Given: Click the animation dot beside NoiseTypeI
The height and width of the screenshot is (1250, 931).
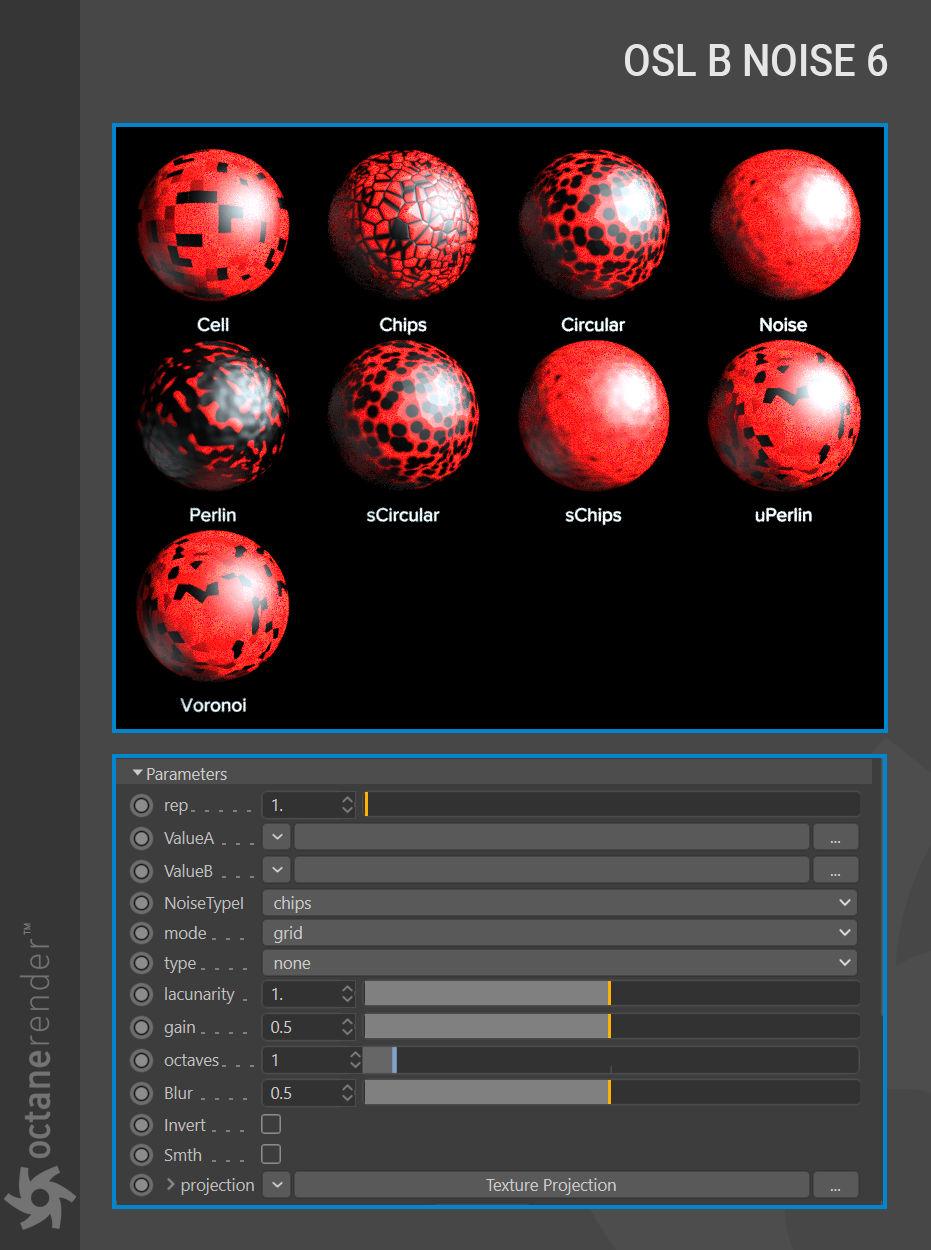Looking at the screenshot, I should tap(142, 903).
